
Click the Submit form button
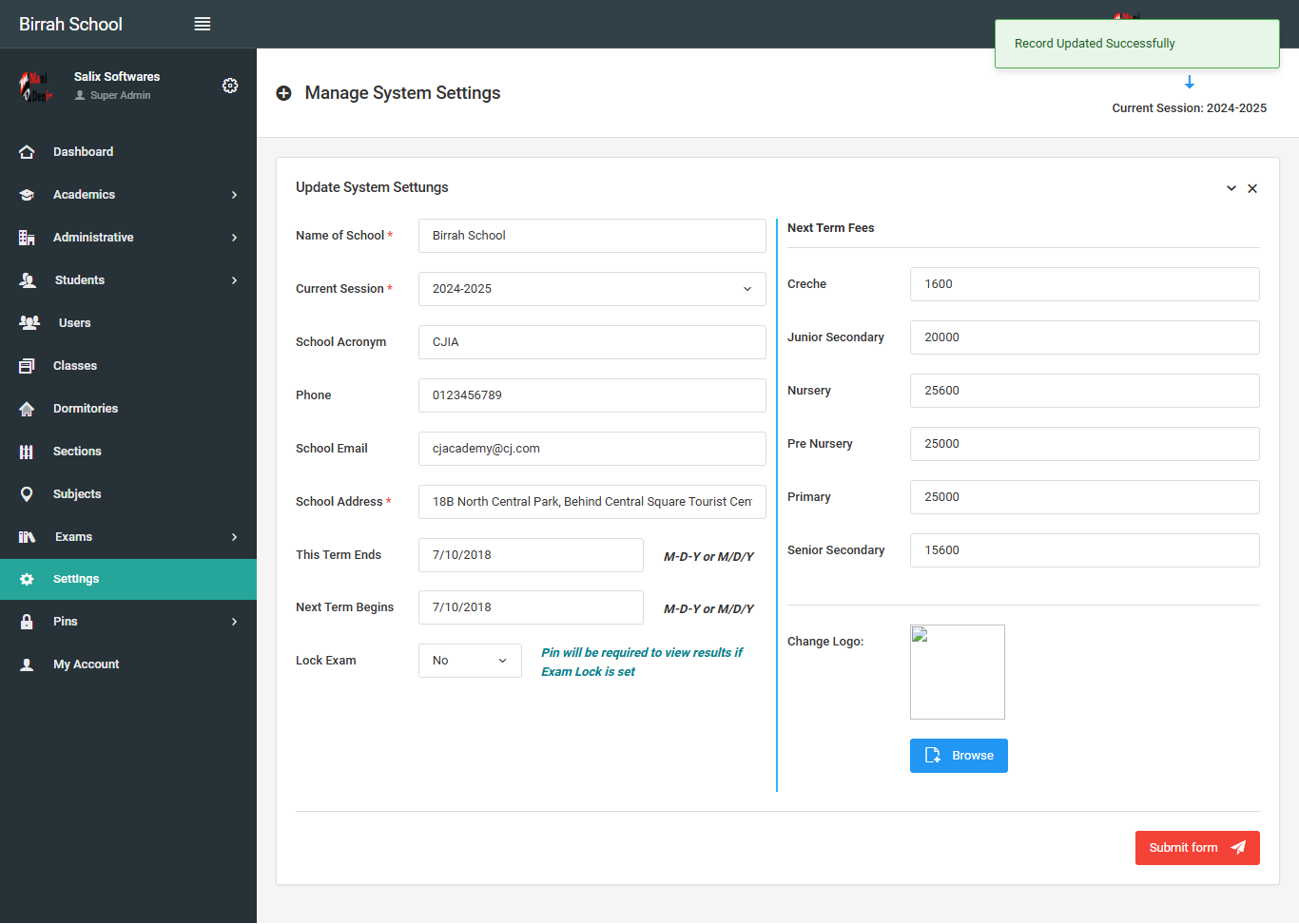click(1197, 848)
